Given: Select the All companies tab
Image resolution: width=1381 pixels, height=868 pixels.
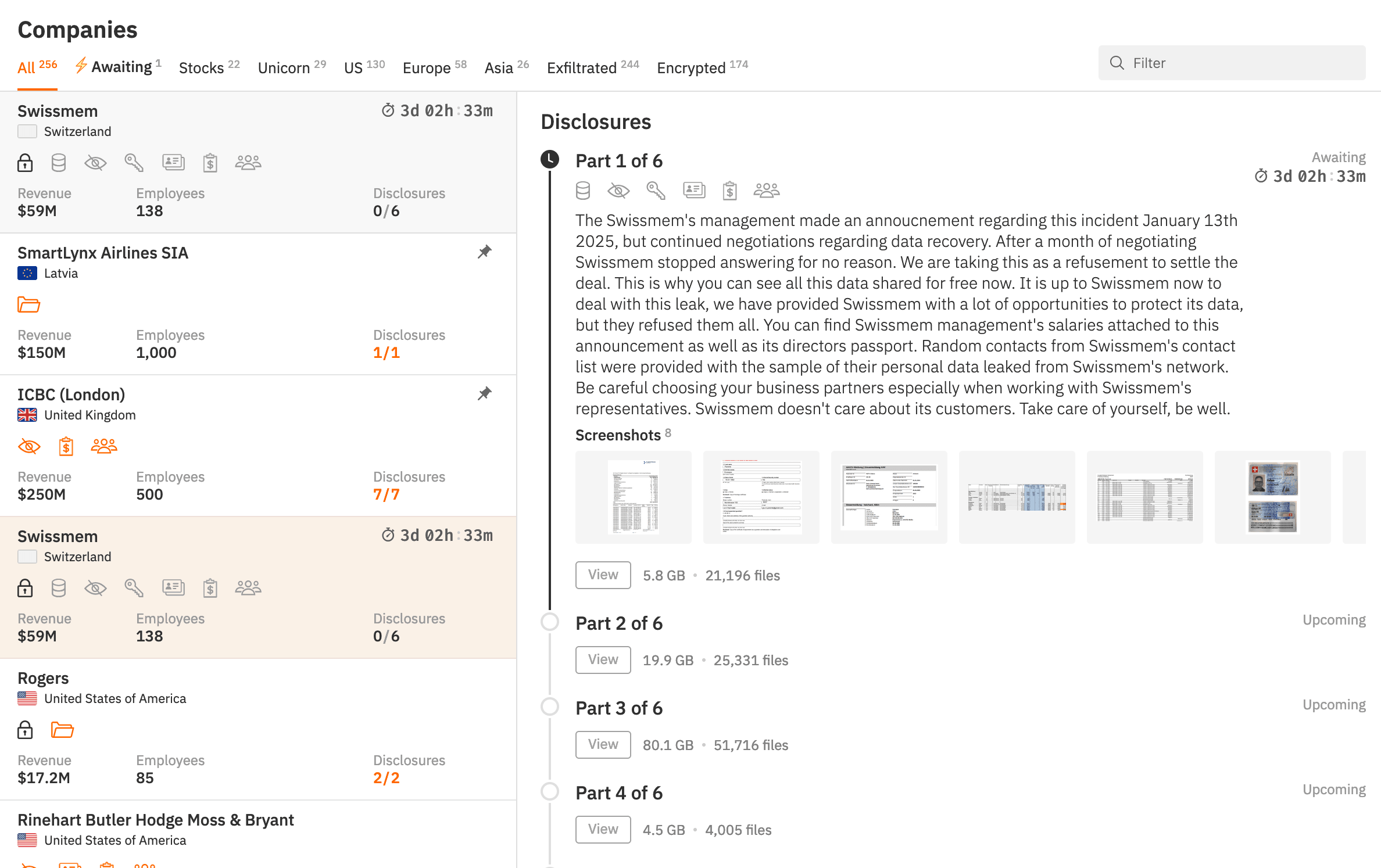Looking at the screenshot, I should pos(37,67).
